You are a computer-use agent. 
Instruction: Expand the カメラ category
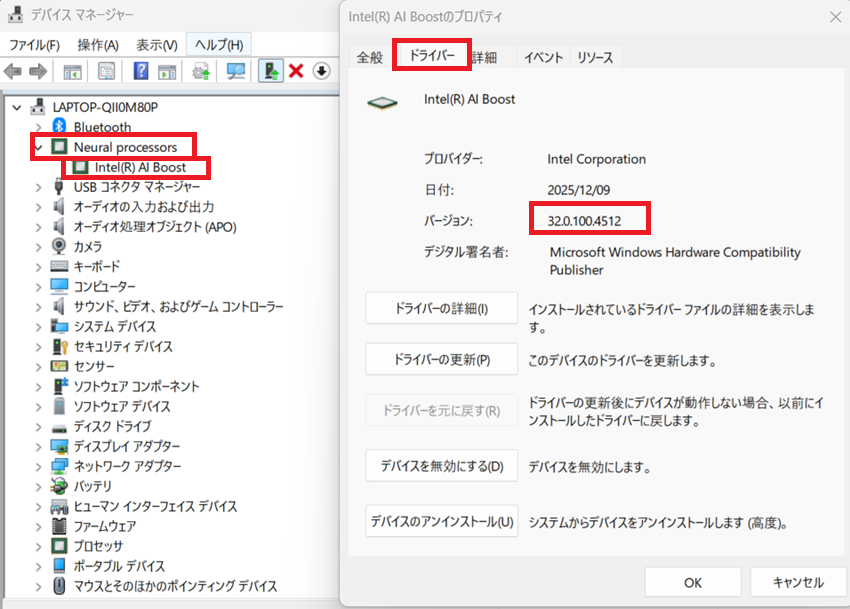[x=39, y=246]
